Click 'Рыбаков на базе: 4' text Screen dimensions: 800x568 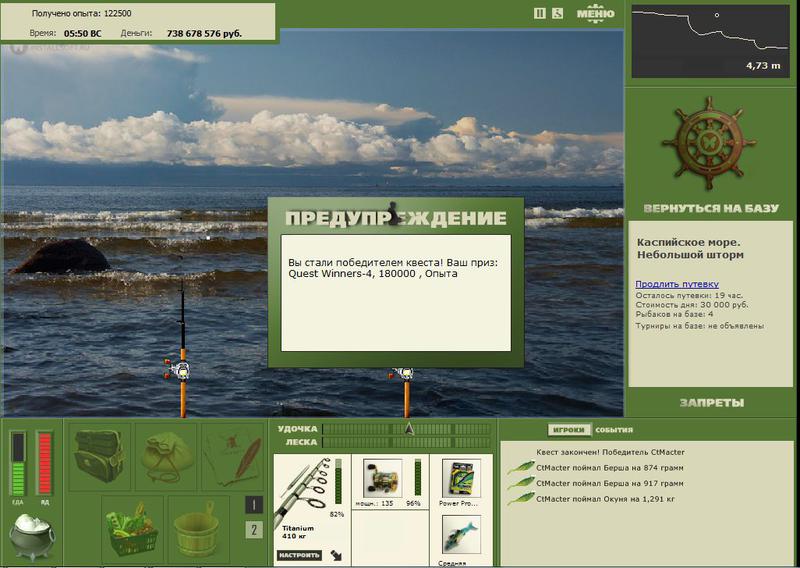pos(674,314)
